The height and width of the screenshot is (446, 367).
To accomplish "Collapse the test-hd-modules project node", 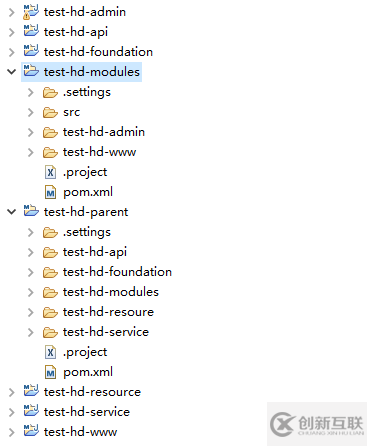I will tap(12, 72).
